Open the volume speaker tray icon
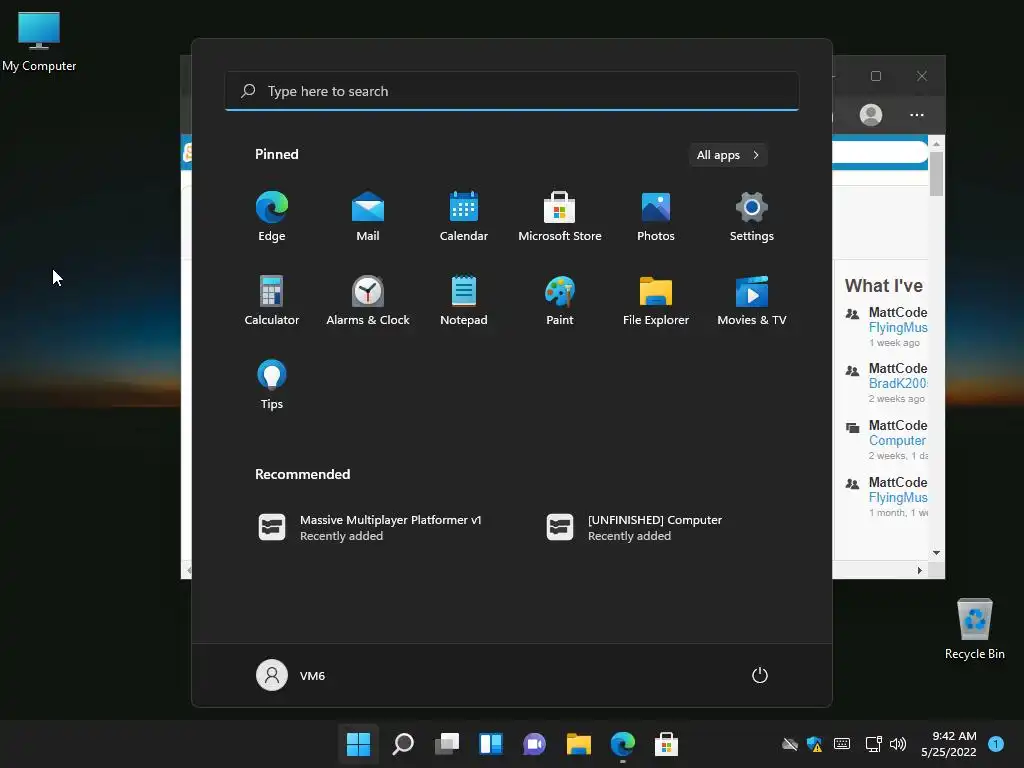This screenshot has height=768, width=1024. pos(898,744)
